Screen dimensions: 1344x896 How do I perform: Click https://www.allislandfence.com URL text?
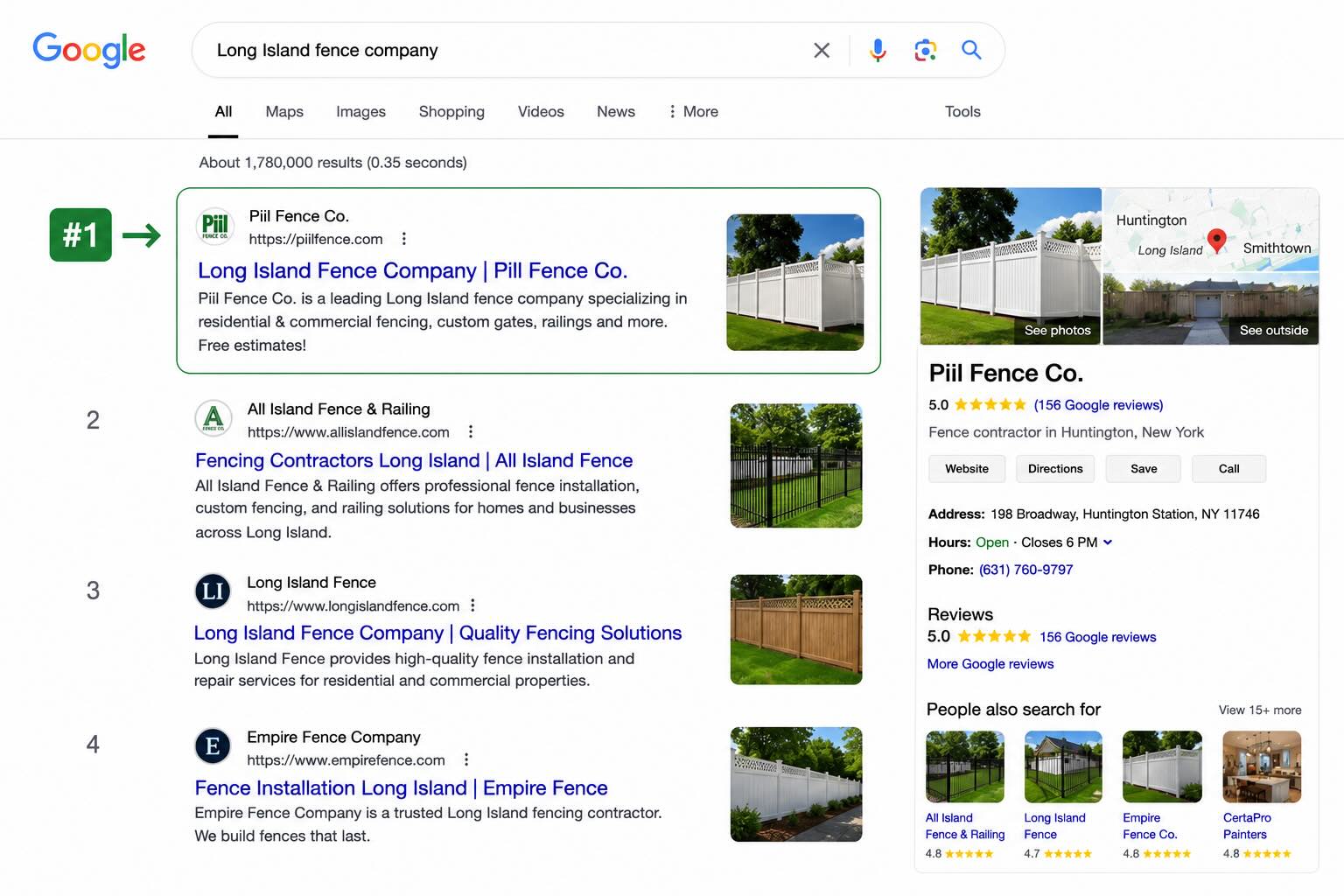point(348,431)
